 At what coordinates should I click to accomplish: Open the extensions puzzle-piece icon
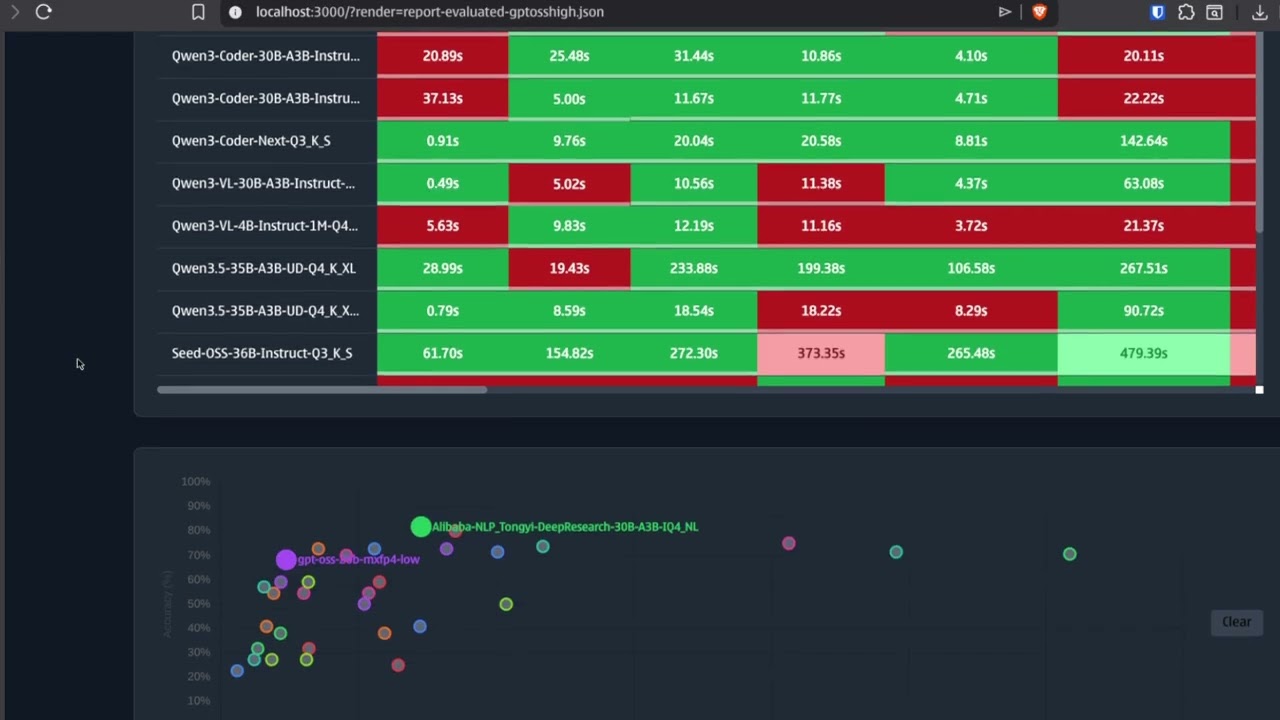[x=1186, y=12]
